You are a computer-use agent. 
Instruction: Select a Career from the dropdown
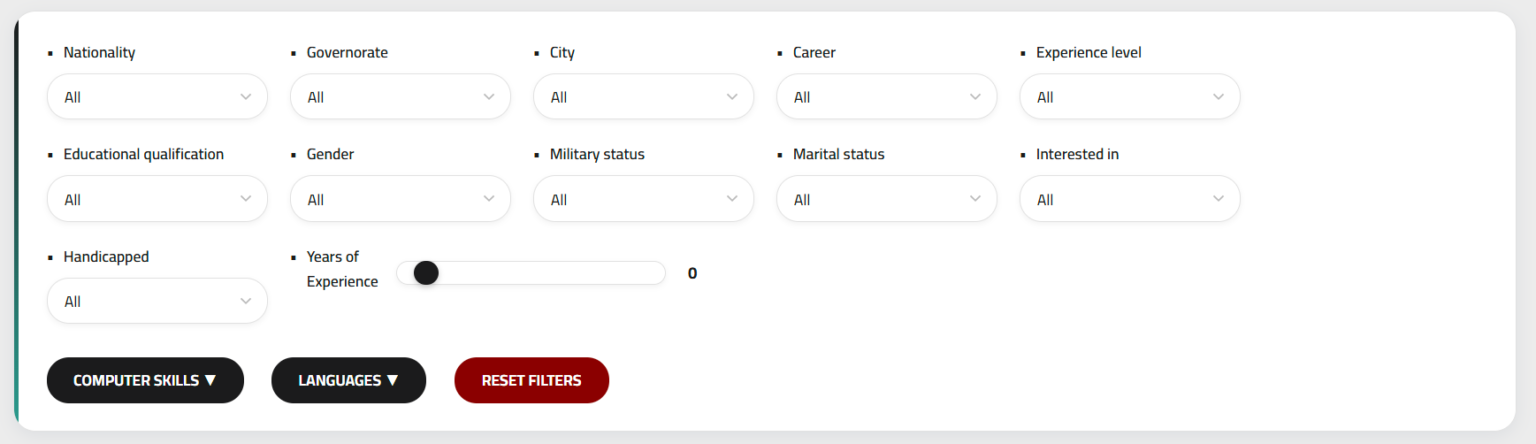pos(886,97)
